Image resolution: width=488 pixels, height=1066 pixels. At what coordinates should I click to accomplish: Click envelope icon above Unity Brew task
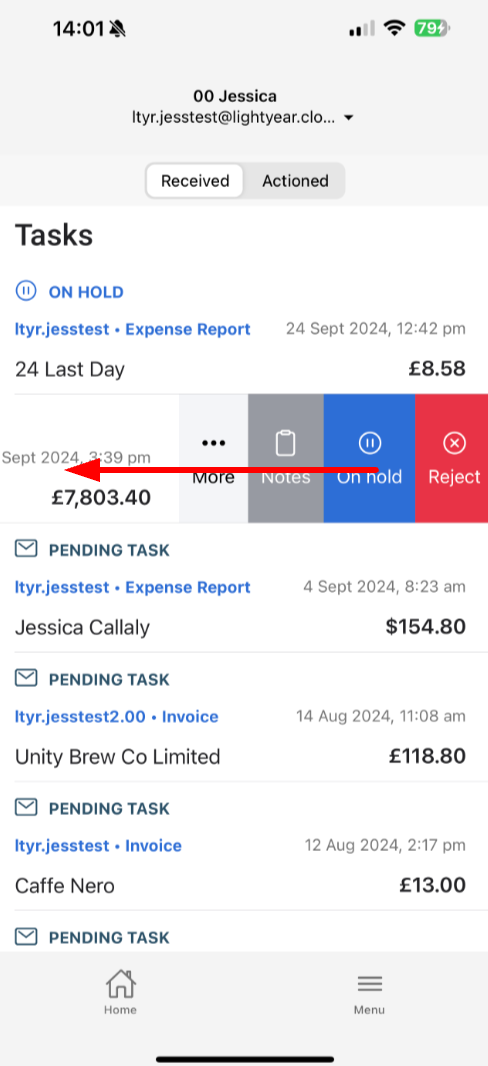click(26, 678)
